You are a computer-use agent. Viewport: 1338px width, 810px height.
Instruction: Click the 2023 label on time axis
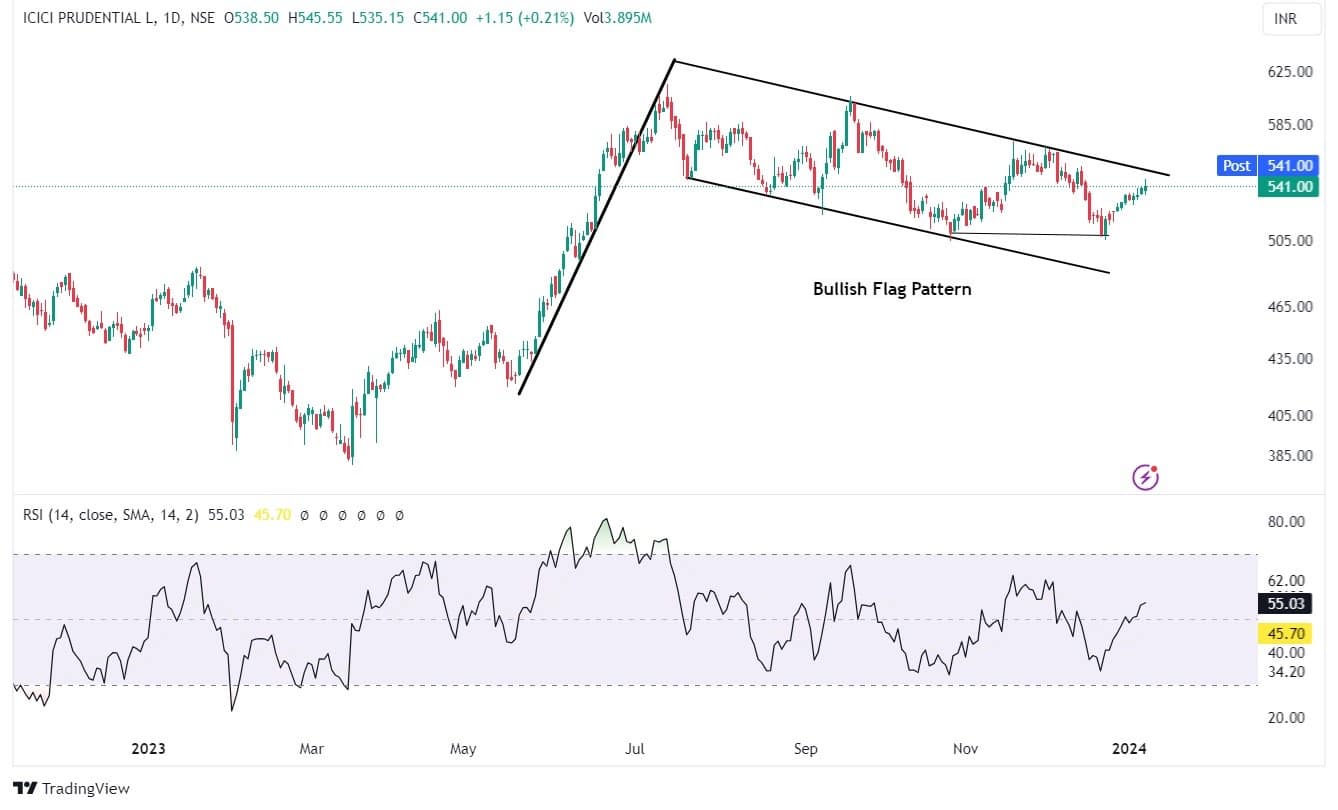click(148, 748)
